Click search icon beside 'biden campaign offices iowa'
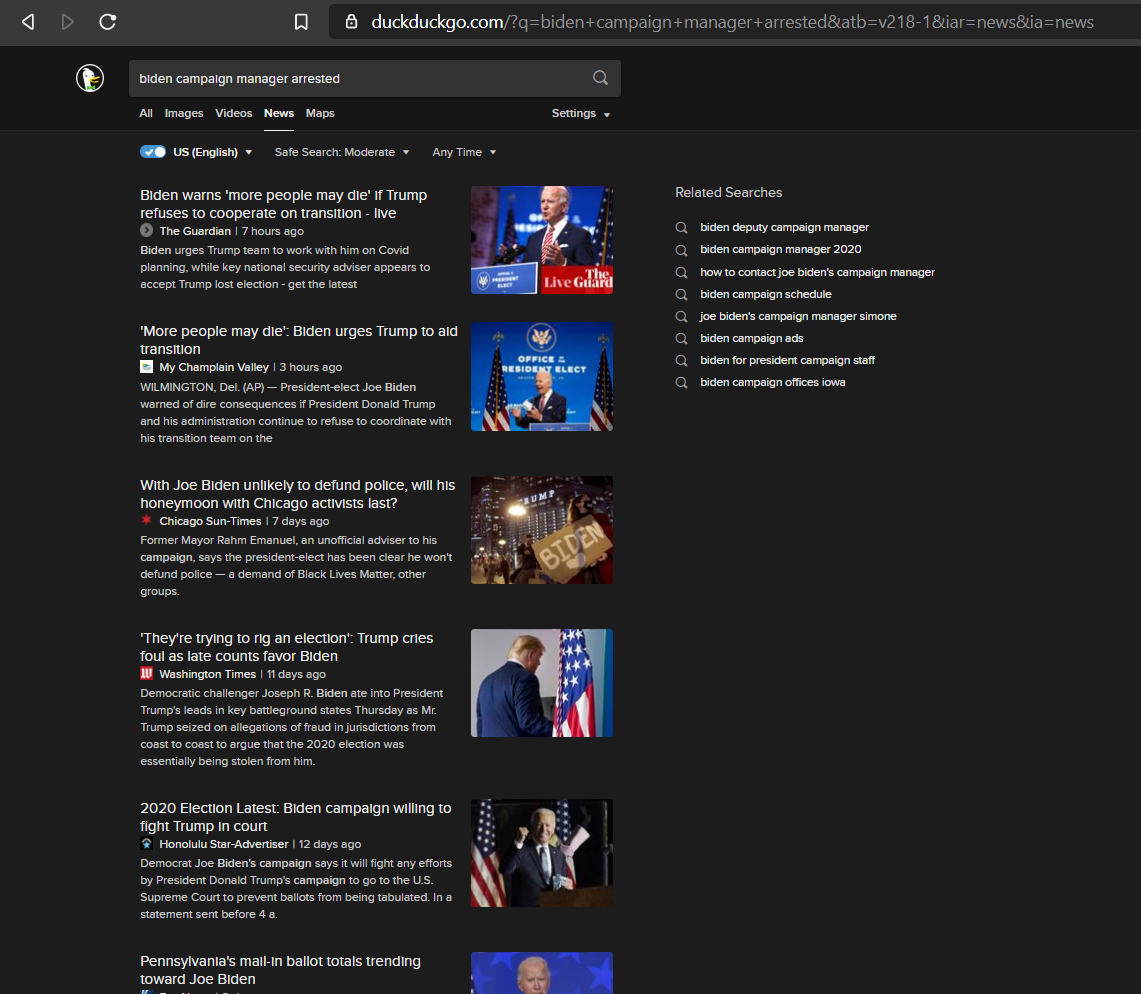The width and height of the screenshot is (1141, 994). (x=681, y=383)
